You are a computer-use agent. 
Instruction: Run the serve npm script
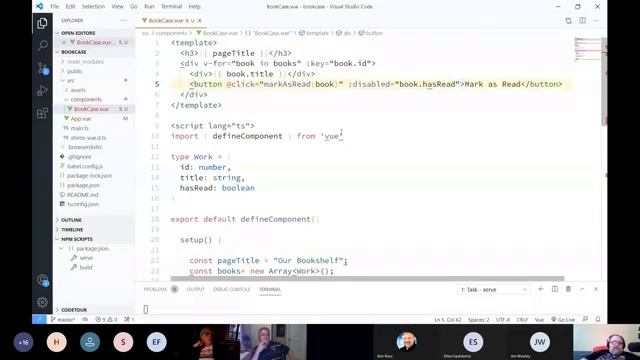pyautogui.click(x=86, y=258)
